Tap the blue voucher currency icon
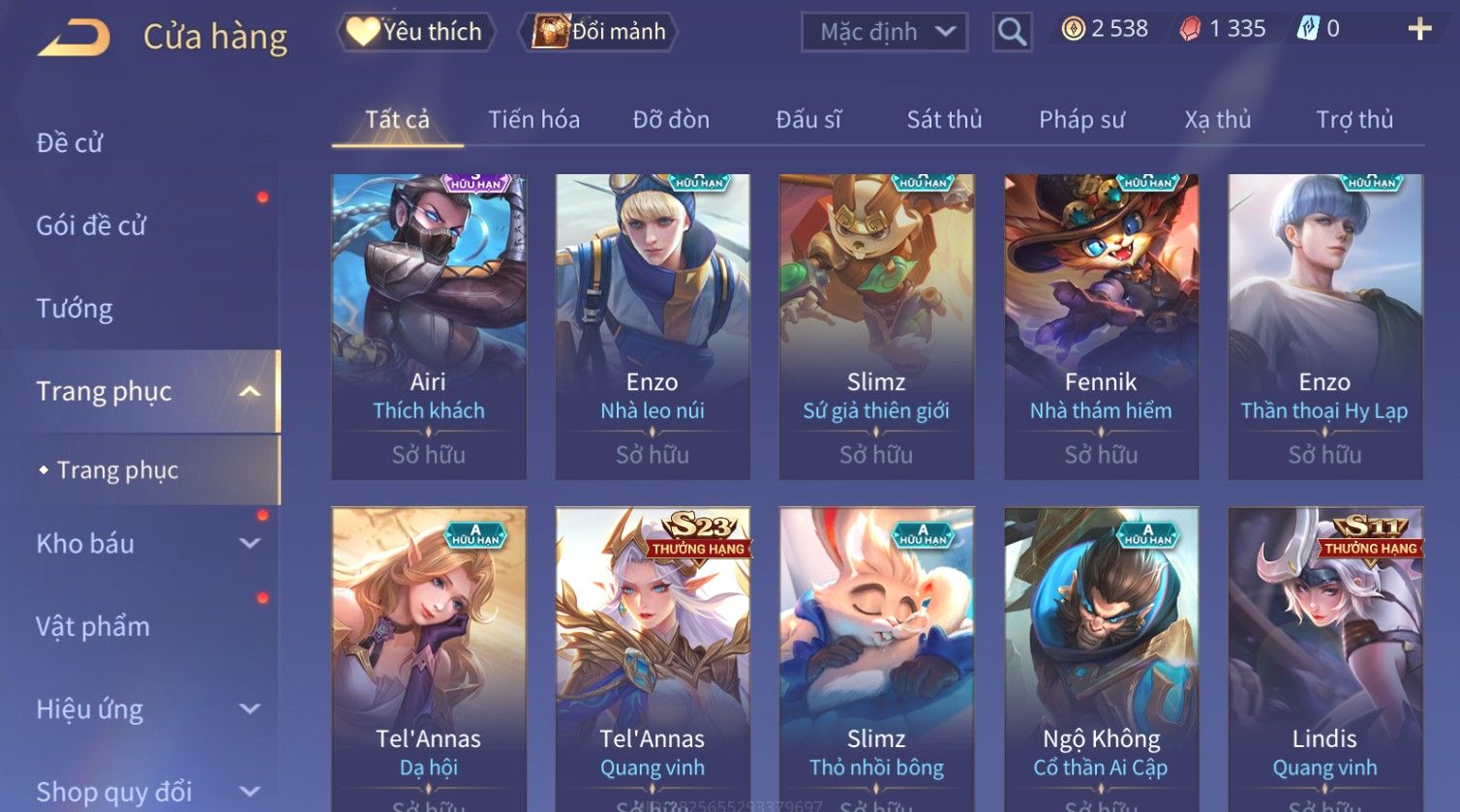This screenshot has width=1460, height=812. pyautogui.click(x=1307, y=29)
